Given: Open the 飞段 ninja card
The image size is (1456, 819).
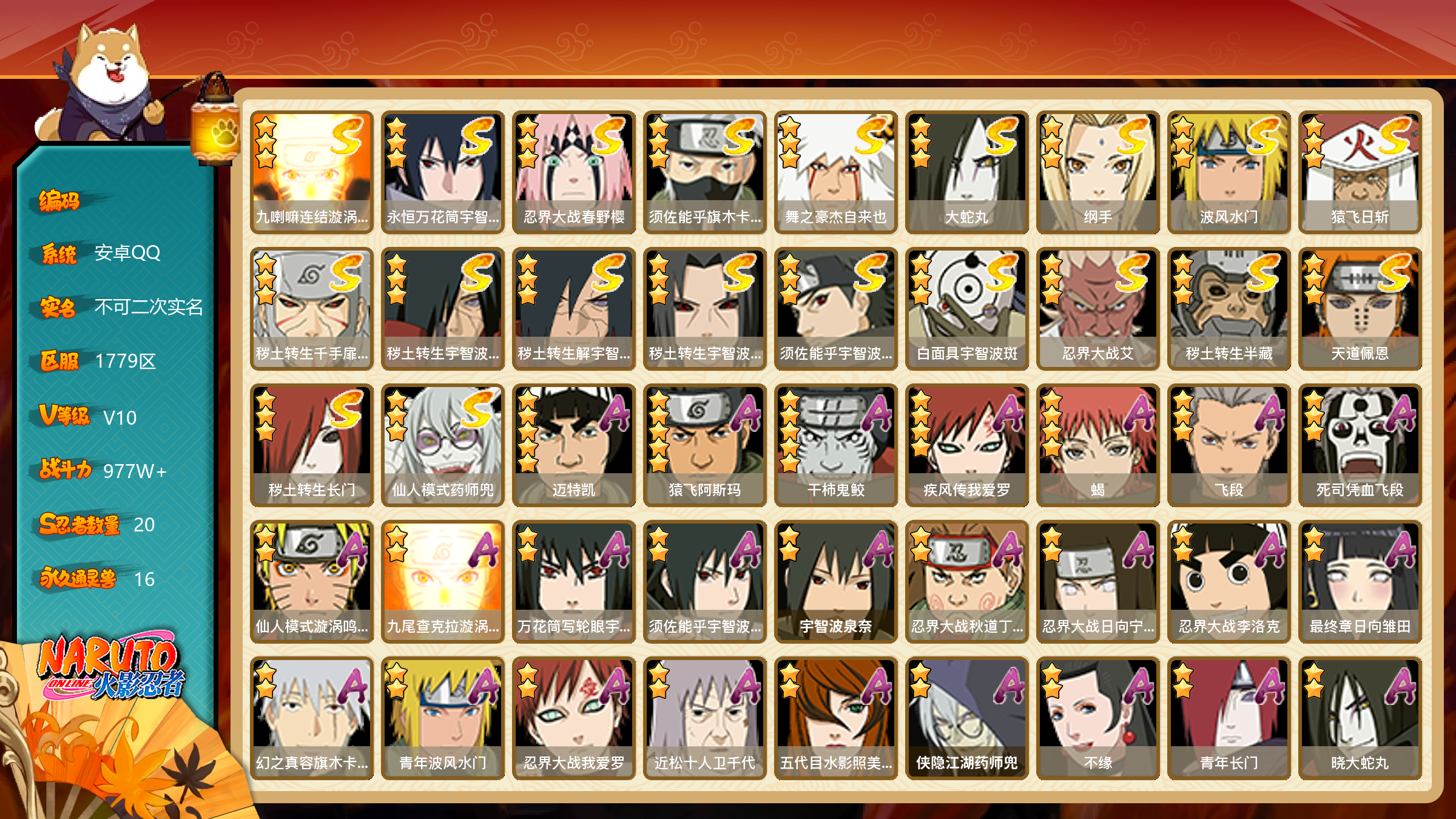Looking at the screenshot, I should point(1228,445).
